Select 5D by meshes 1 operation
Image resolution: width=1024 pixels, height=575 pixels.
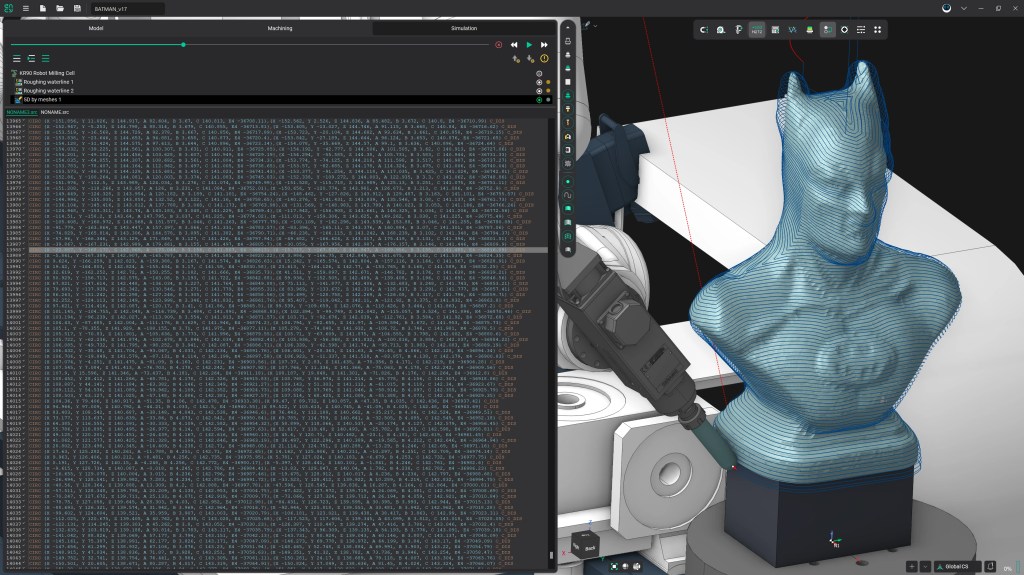coord(42,100)
